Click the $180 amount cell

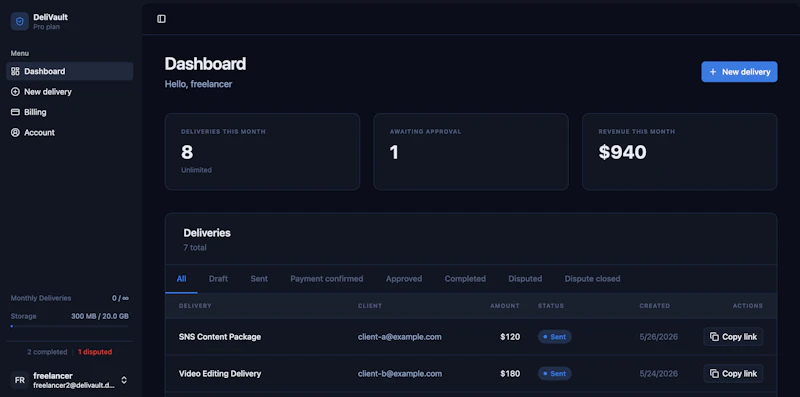(x=510, y=374)
